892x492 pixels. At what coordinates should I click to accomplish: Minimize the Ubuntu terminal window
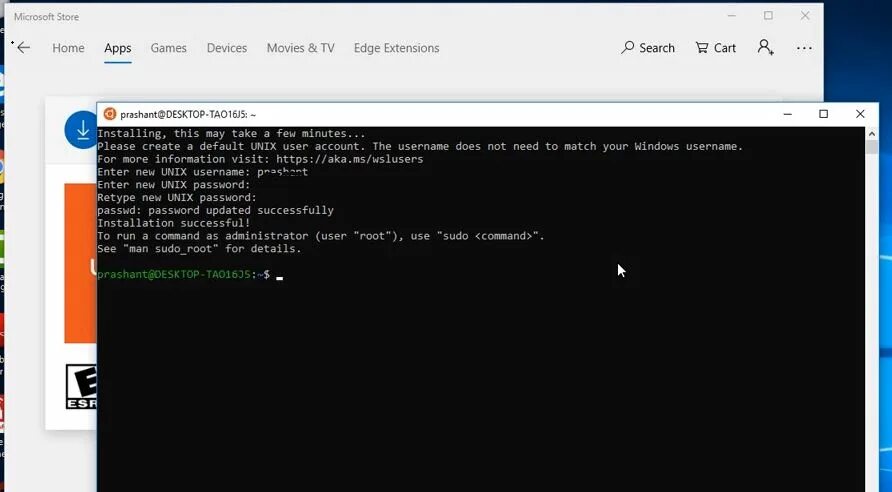(787, 114)
